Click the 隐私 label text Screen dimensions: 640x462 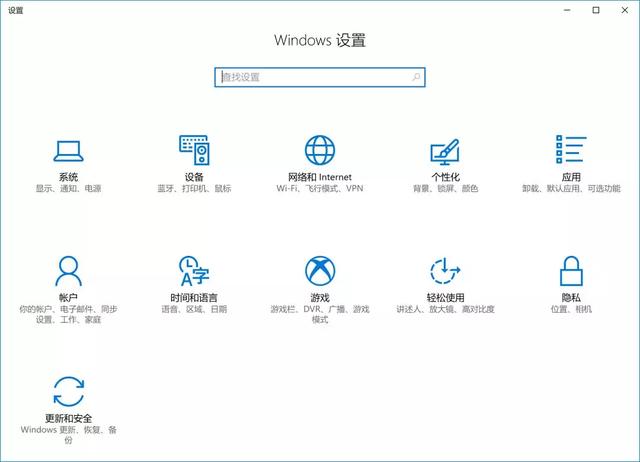(x=571, y=298)
